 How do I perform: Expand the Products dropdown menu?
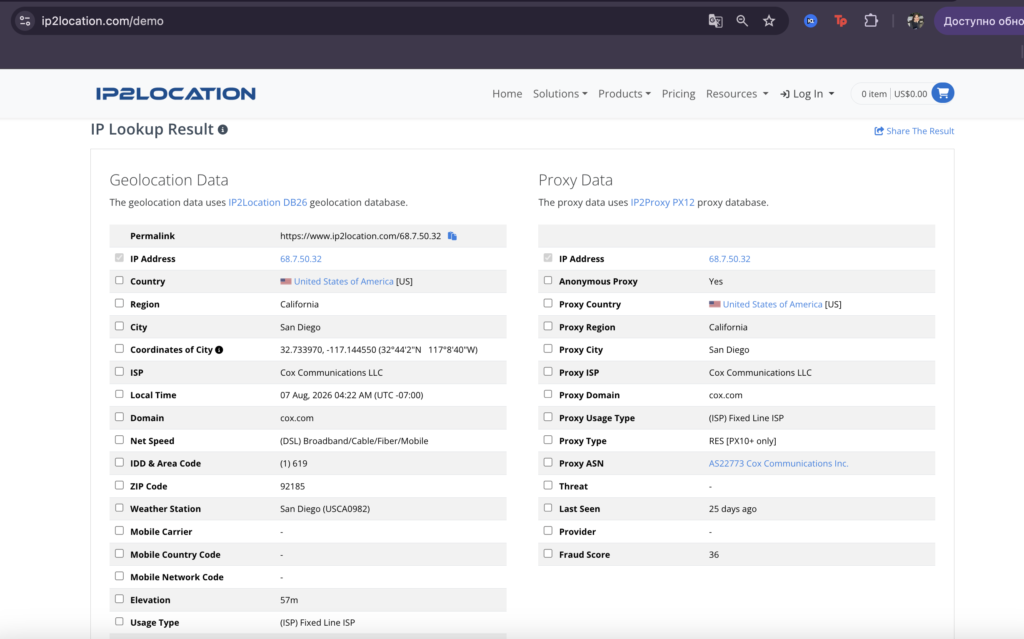624,93
